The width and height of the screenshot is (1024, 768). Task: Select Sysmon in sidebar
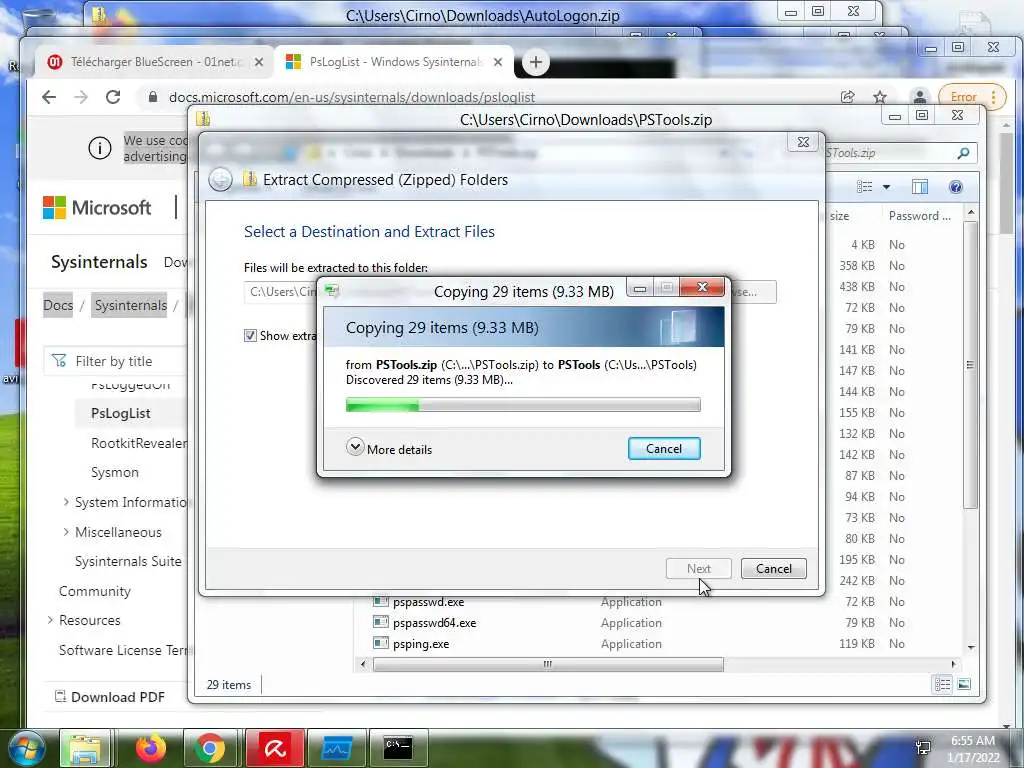pyautogui.click(x=115, y=472)
